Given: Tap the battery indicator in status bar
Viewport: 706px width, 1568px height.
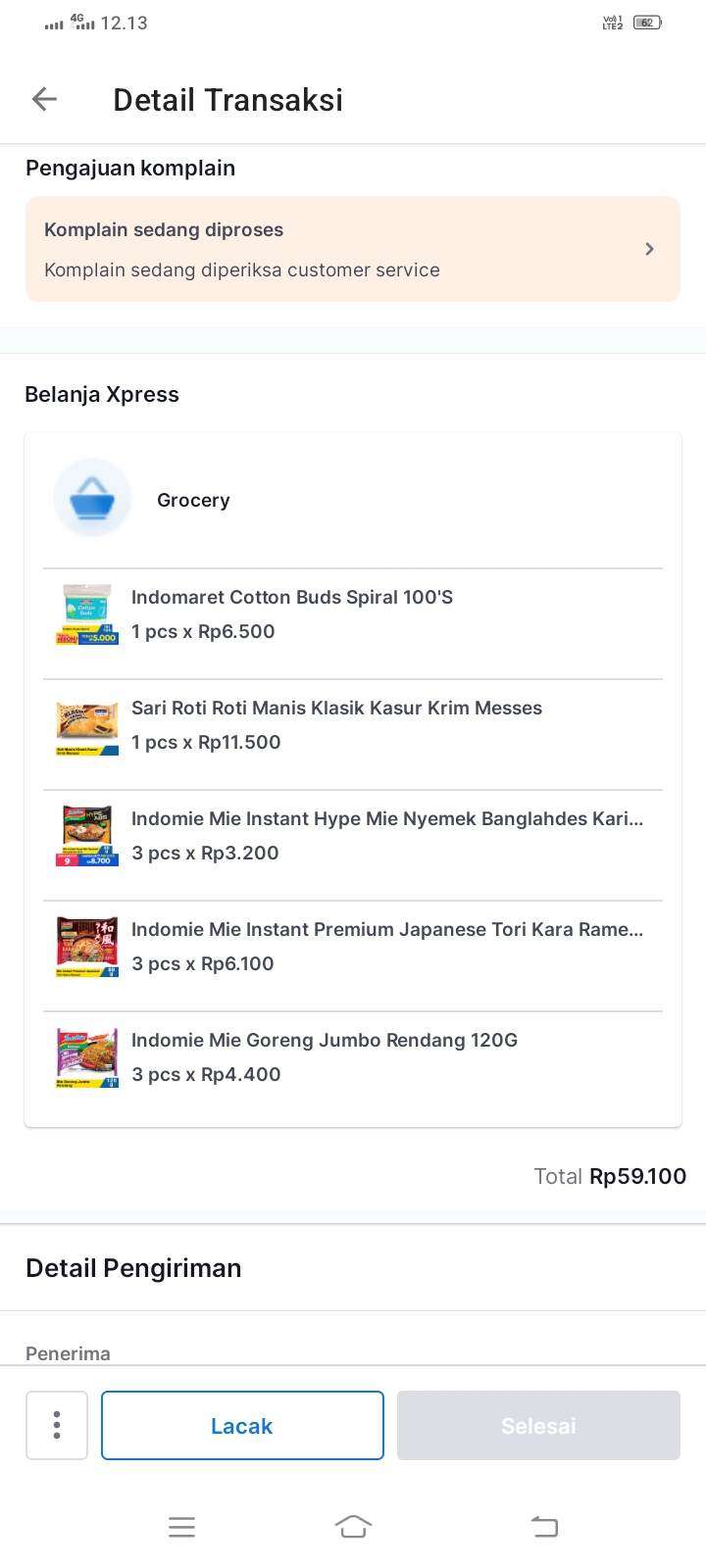Looking at the screenshot, I should 647,23.
